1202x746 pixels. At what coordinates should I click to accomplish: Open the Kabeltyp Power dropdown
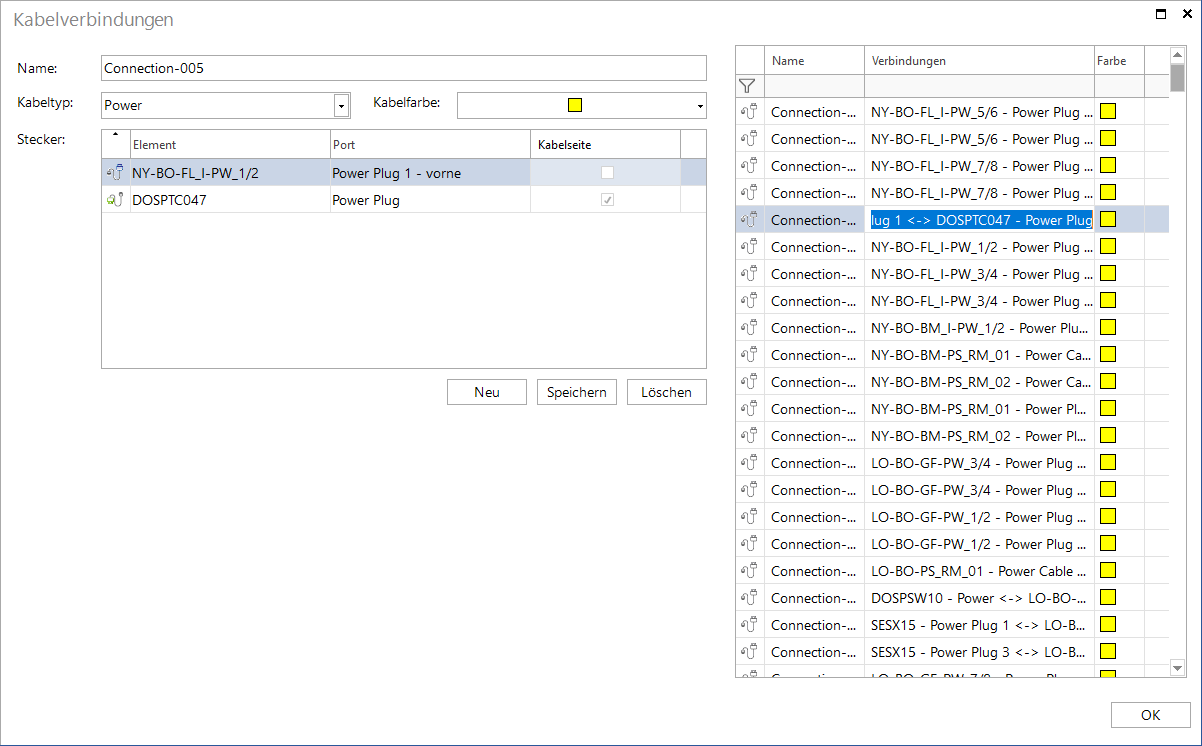[341, 105]
